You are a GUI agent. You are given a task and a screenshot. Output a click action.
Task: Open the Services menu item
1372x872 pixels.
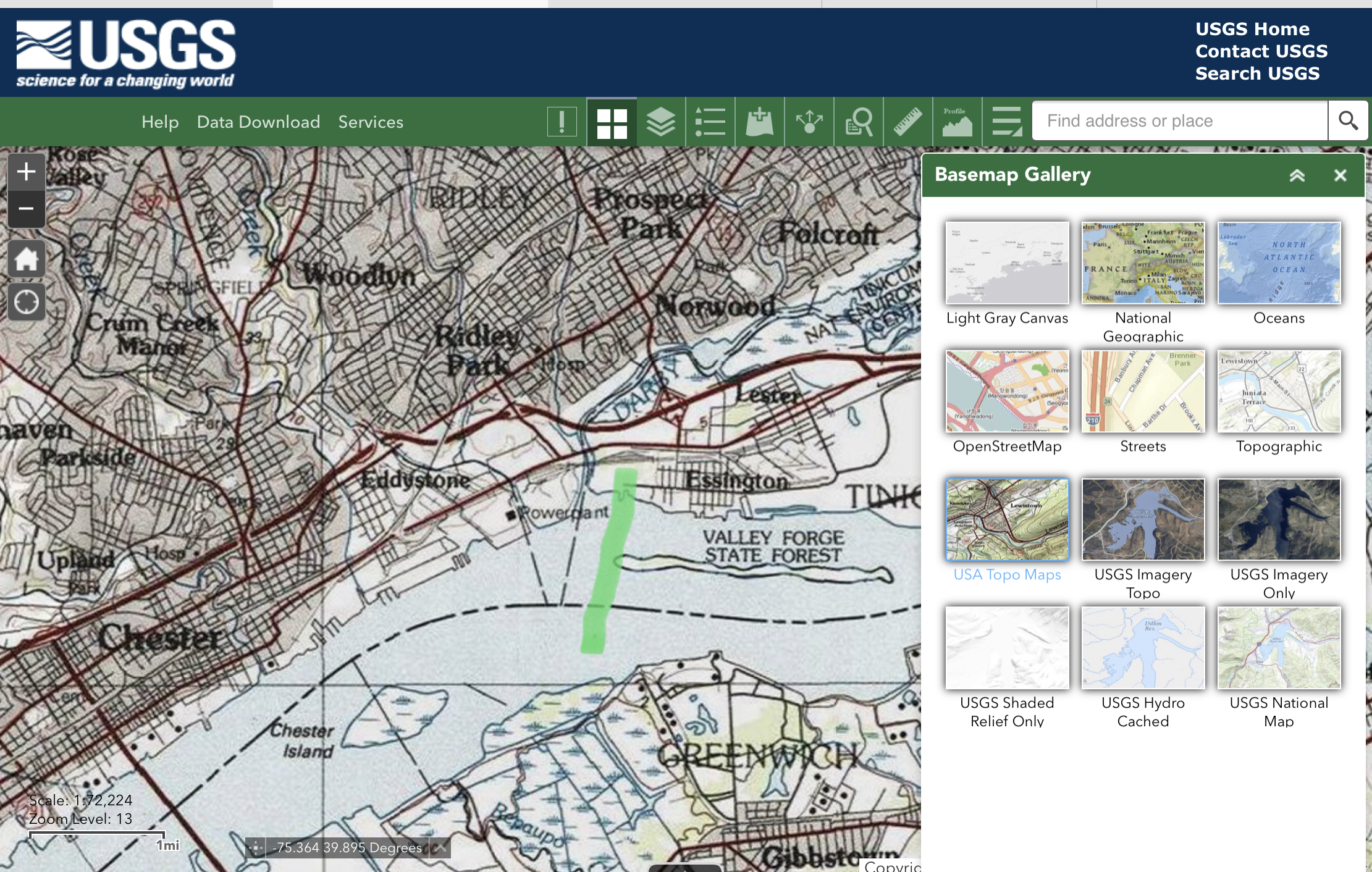pyautogui.click(x=370, y=122)
